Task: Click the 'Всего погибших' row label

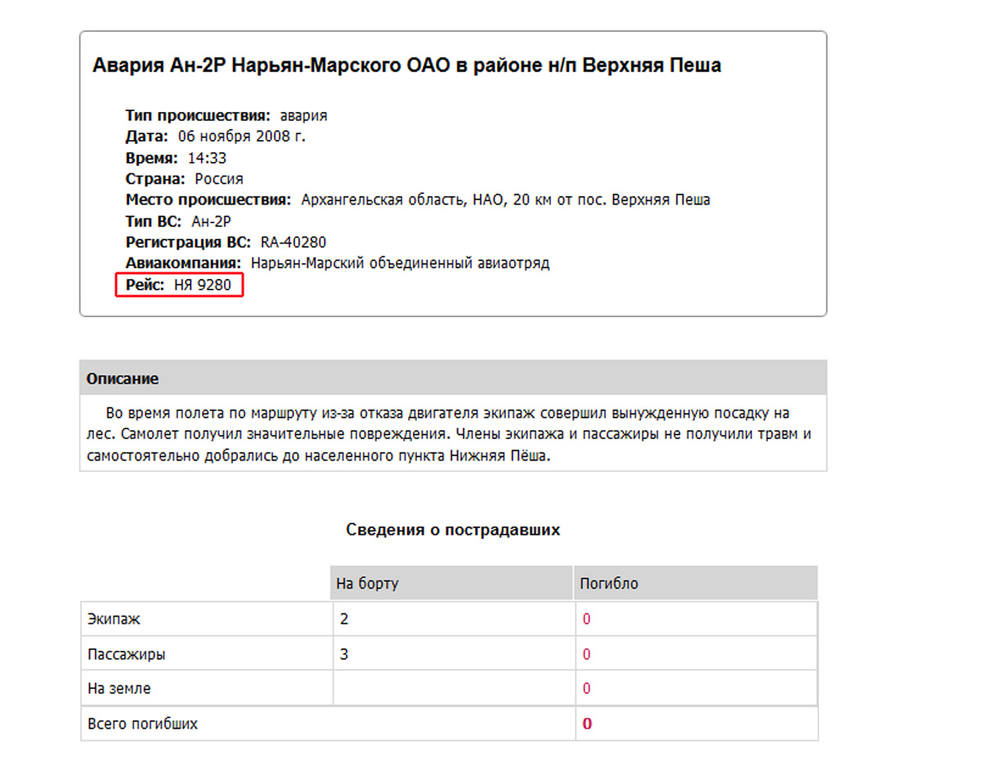Action: (x=143, y=724)
